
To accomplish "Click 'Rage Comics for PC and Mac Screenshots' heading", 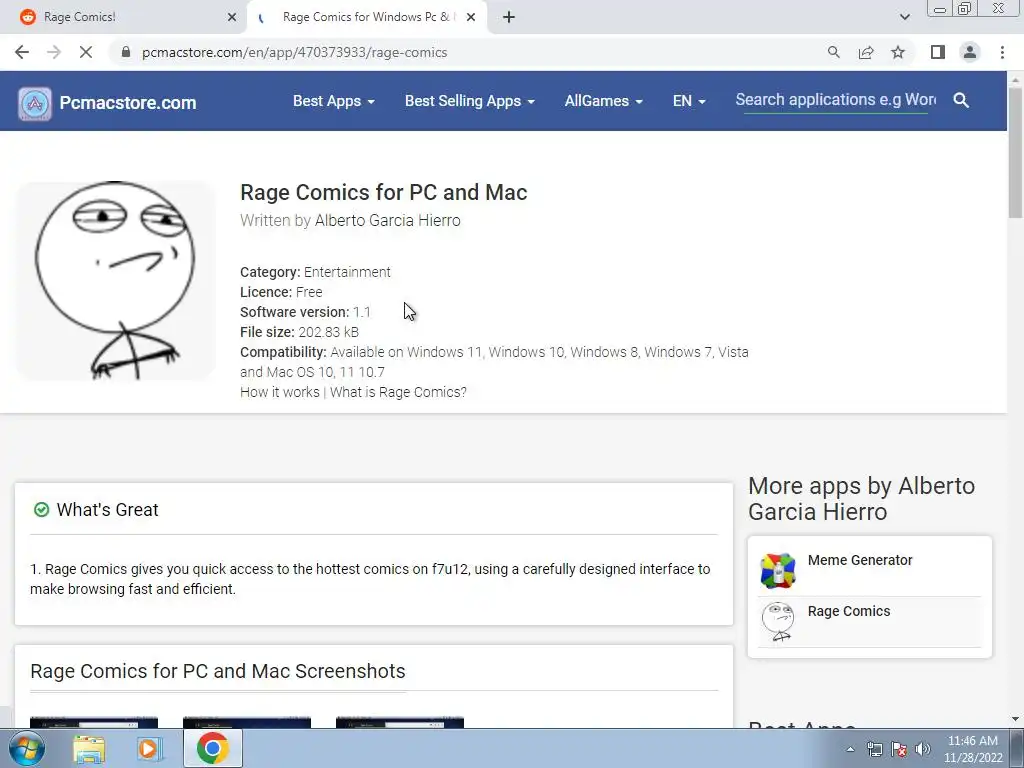I will (x=217, y=671).
